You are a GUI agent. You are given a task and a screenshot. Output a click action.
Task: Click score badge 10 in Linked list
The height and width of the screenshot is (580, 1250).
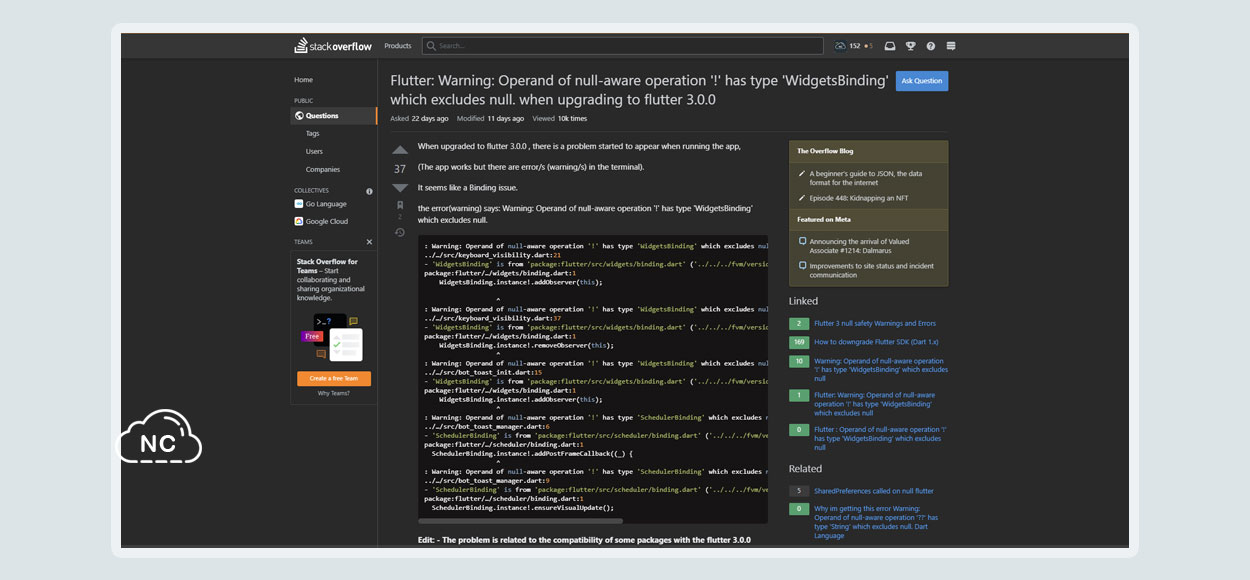pyautogui.click(x=799, y=361)
